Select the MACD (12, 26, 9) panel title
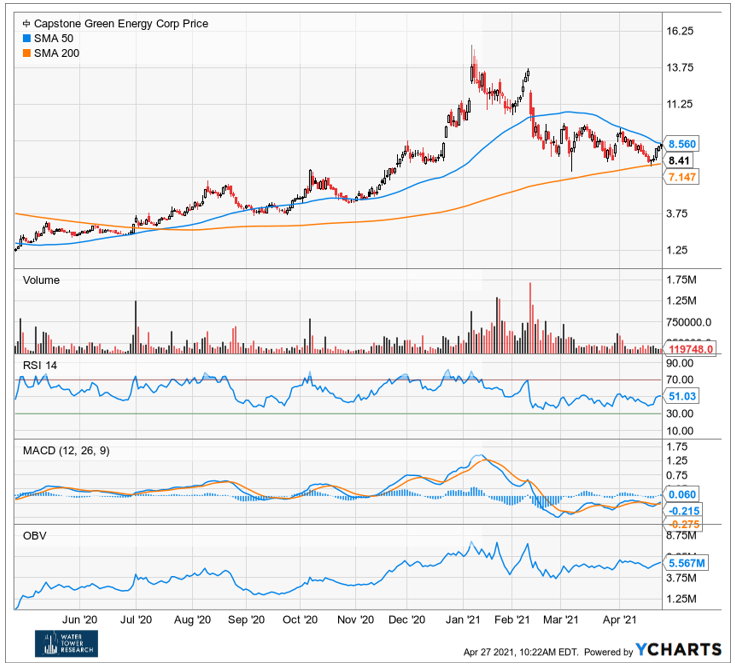The image size is (735, 666). (x=66, y=450)
